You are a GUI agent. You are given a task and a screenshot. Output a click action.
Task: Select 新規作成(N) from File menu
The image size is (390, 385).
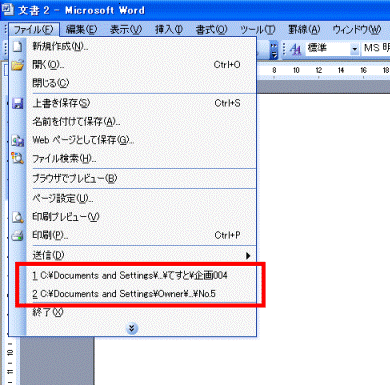click(141, 46)
